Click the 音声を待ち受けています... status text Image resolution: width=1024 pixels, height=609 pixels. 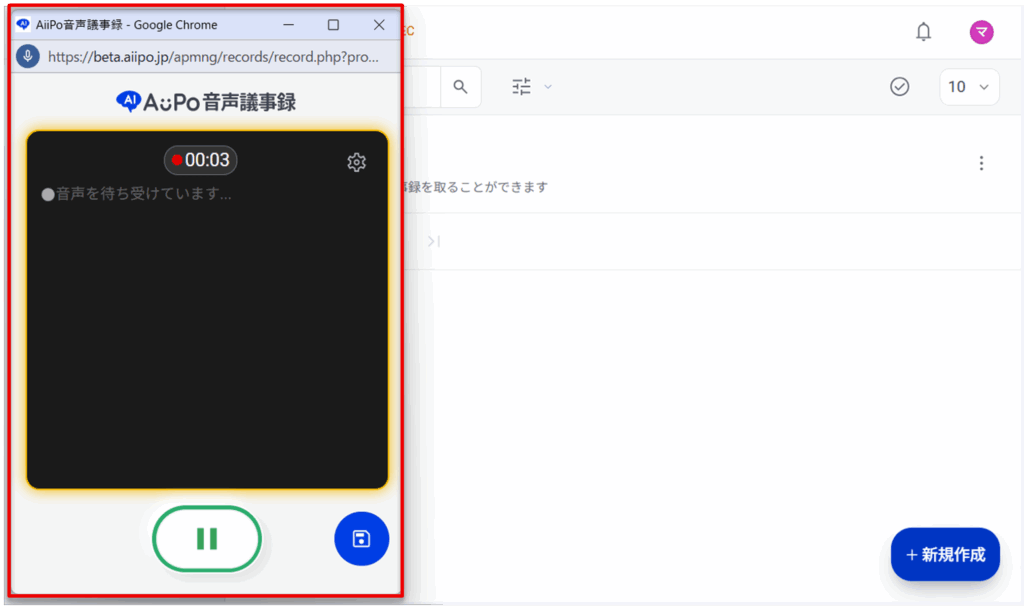pos(144,194)
